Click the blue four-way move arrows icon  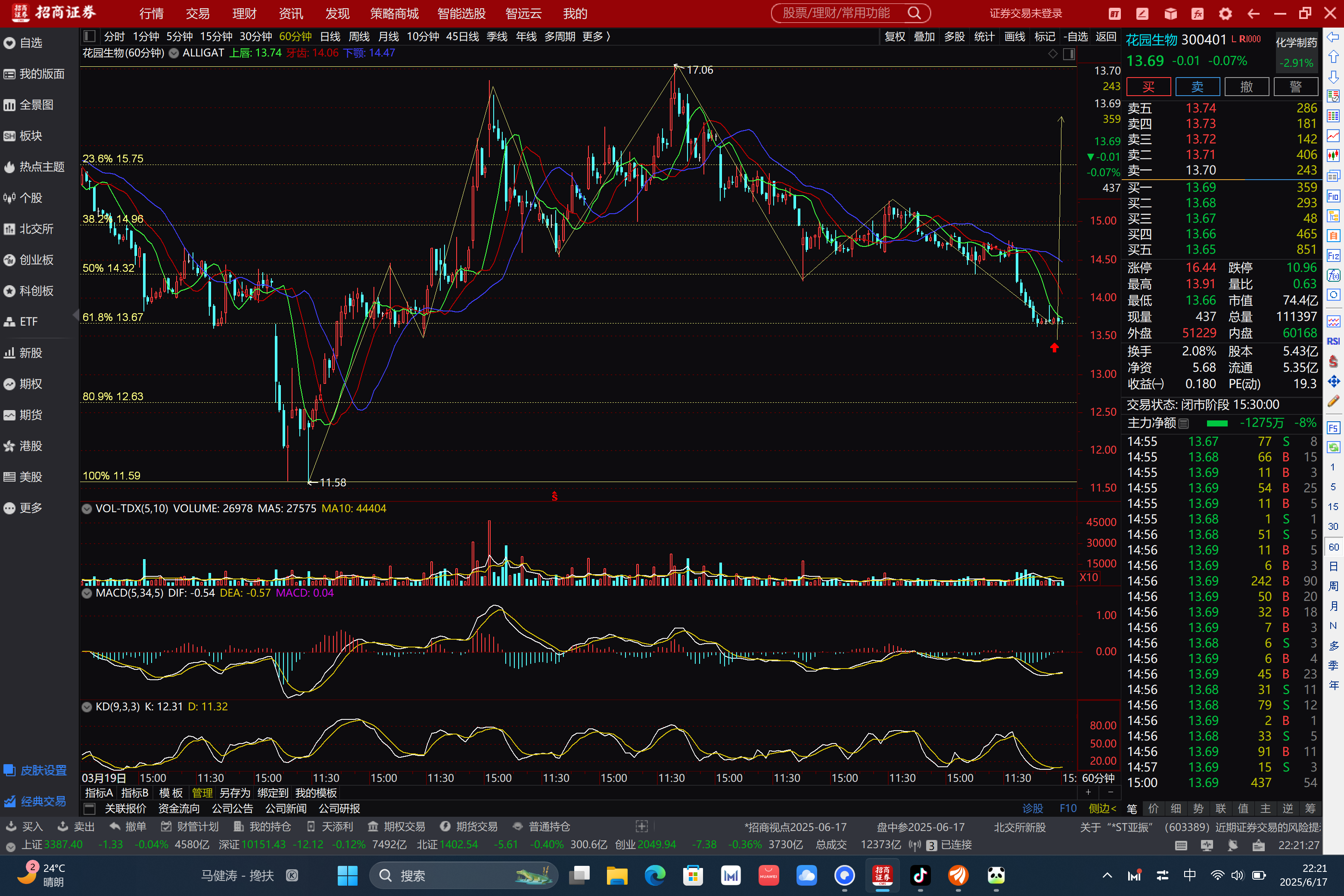pyautogui.click(x=1332, y=381)
